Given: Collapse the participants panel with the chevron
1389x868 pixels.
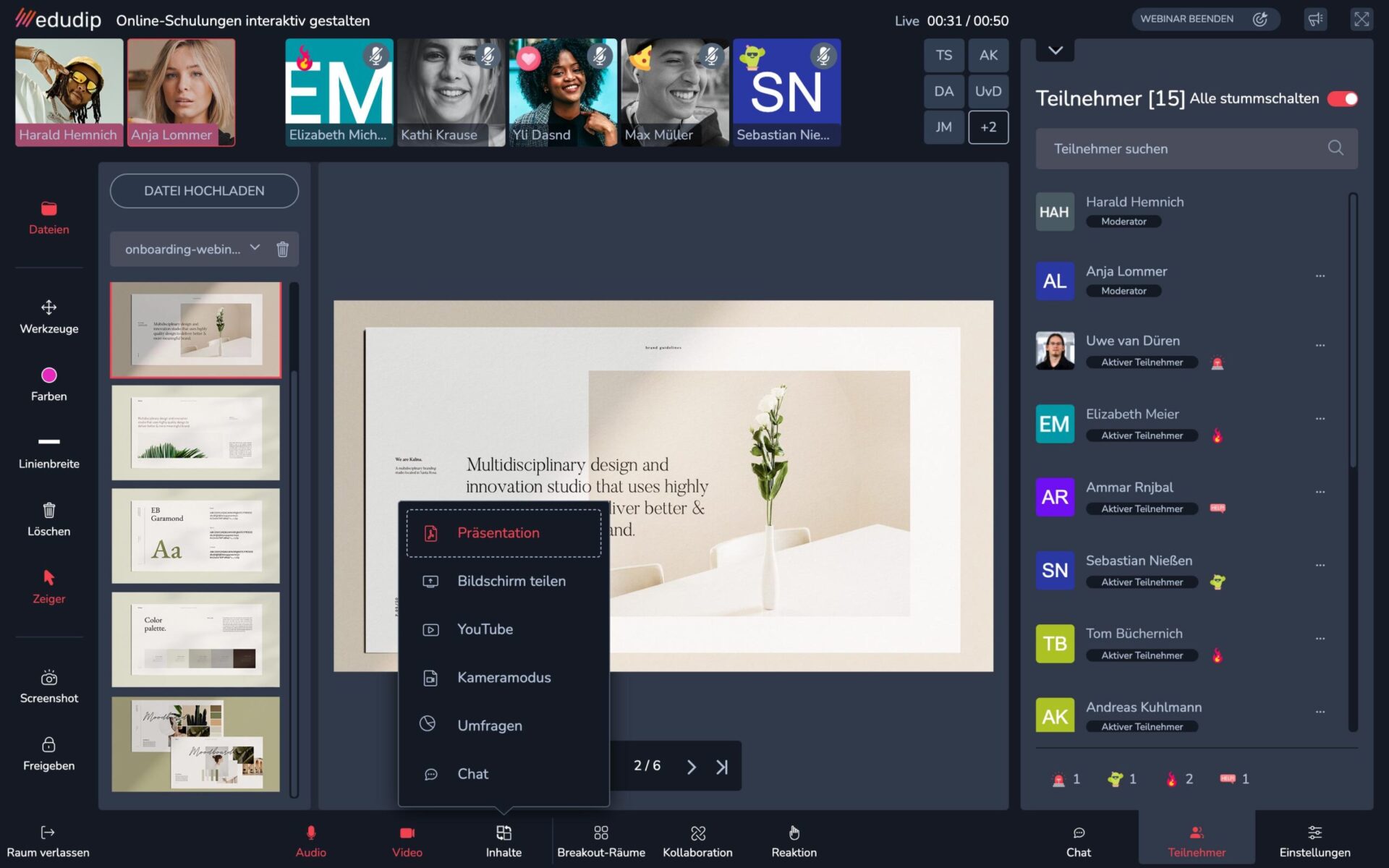Looking at the screenshot, I should pos(1055,51).
